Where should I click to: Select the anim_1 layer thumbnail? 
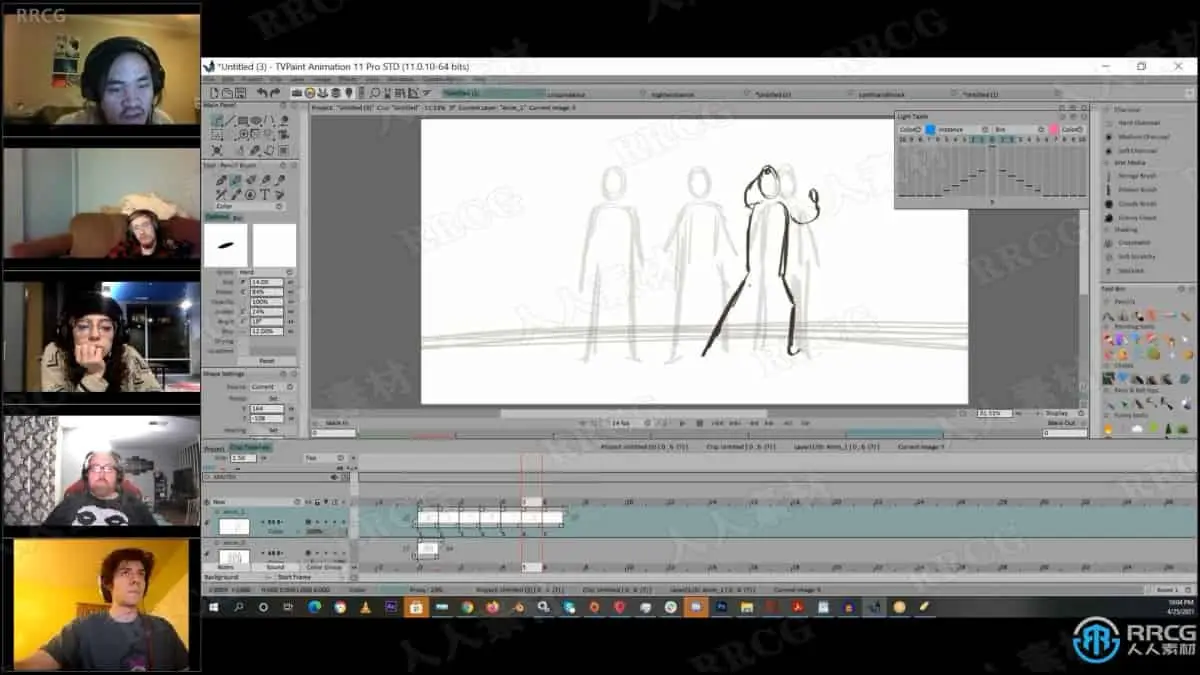click(234, 526)
